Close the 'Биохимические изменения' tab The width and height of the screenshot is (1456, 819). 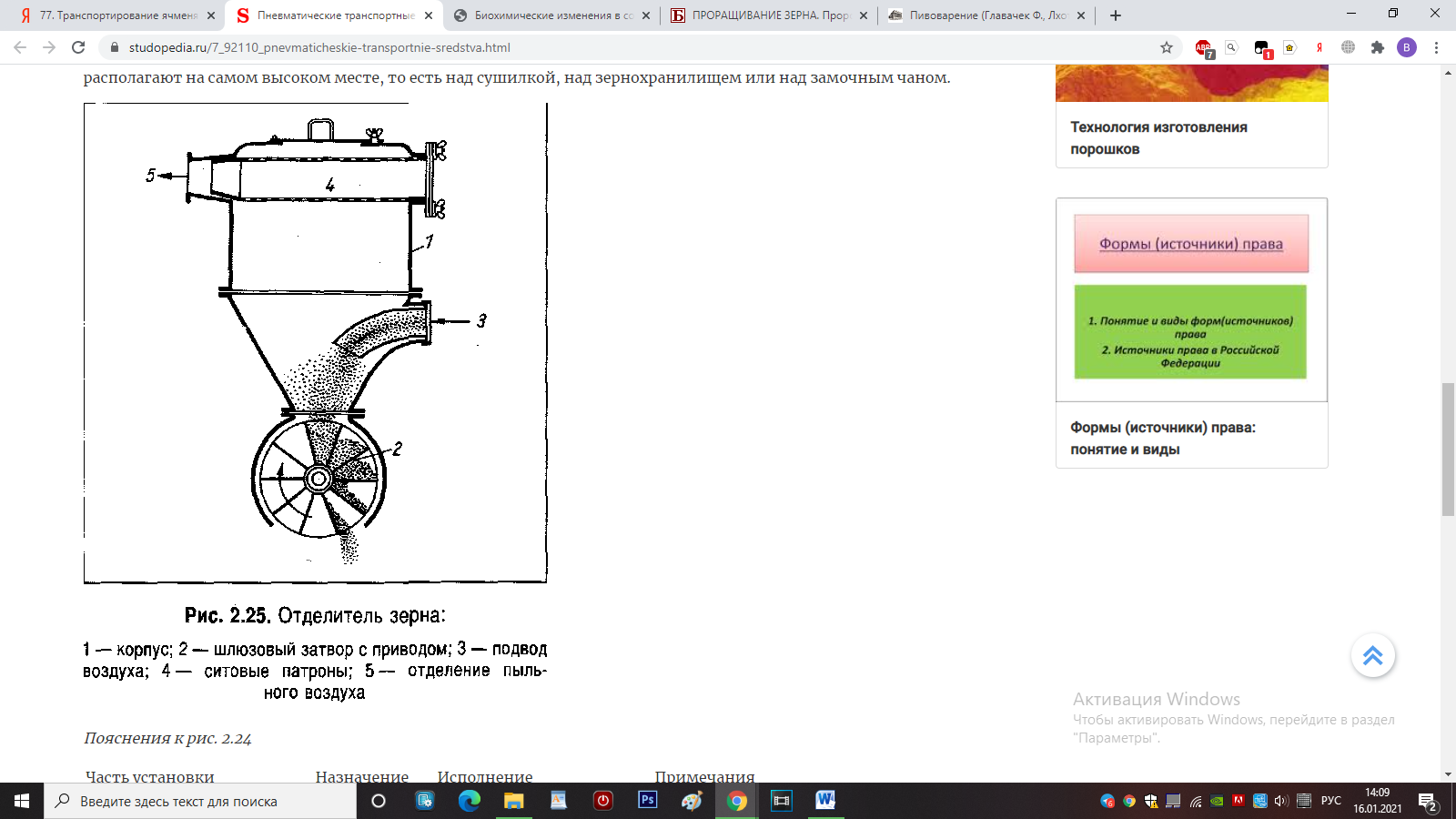click(646, 15)
